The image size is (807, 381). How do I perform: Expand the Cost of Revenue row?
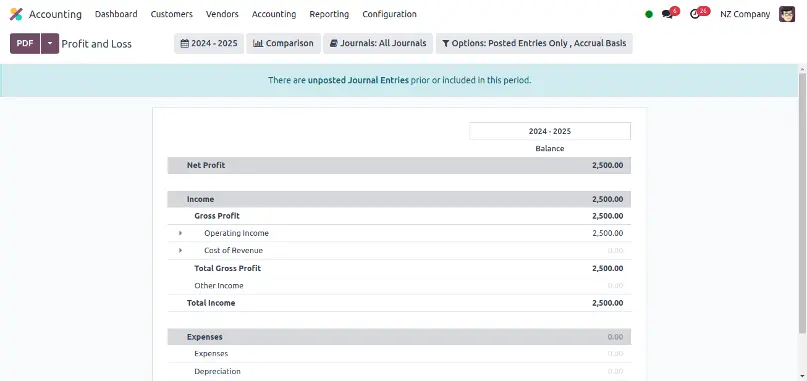coord(180,251)
